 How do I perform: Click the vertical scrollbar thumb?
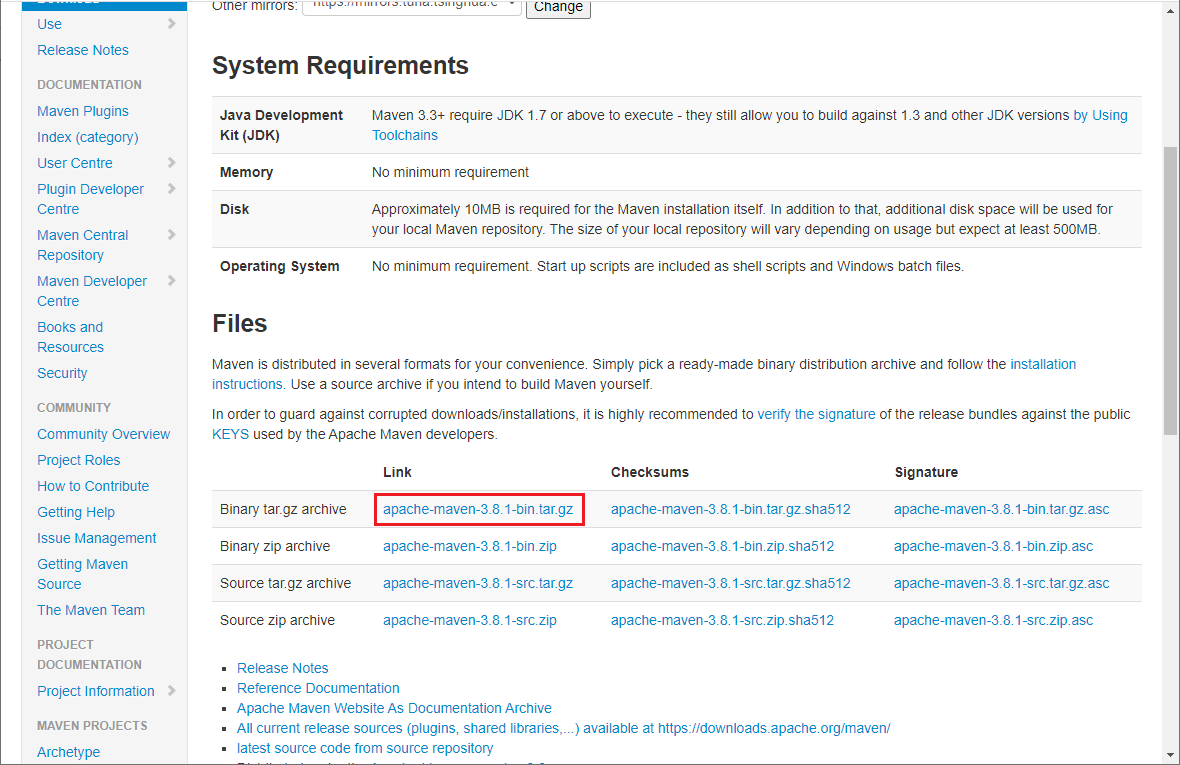1169,290
